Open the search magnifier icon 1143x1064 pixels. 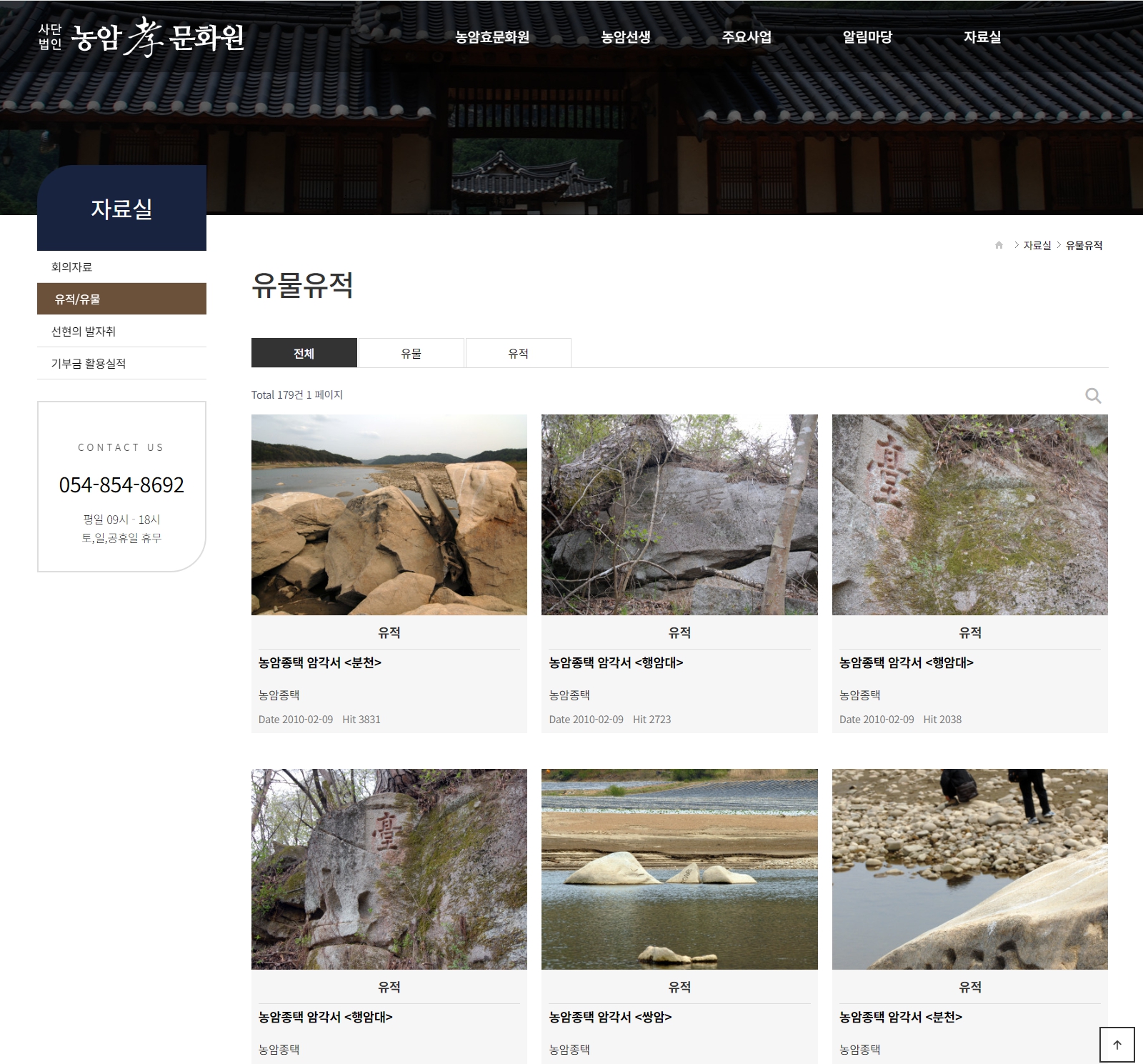1093,395
